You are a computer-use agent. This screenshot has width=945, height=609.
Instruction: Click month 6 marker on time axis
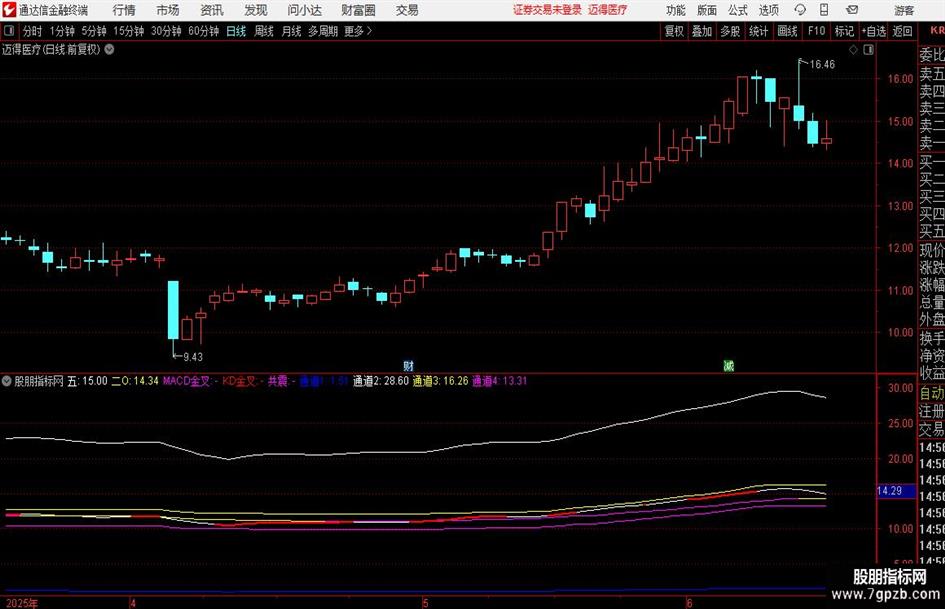(x=689, y=603)
